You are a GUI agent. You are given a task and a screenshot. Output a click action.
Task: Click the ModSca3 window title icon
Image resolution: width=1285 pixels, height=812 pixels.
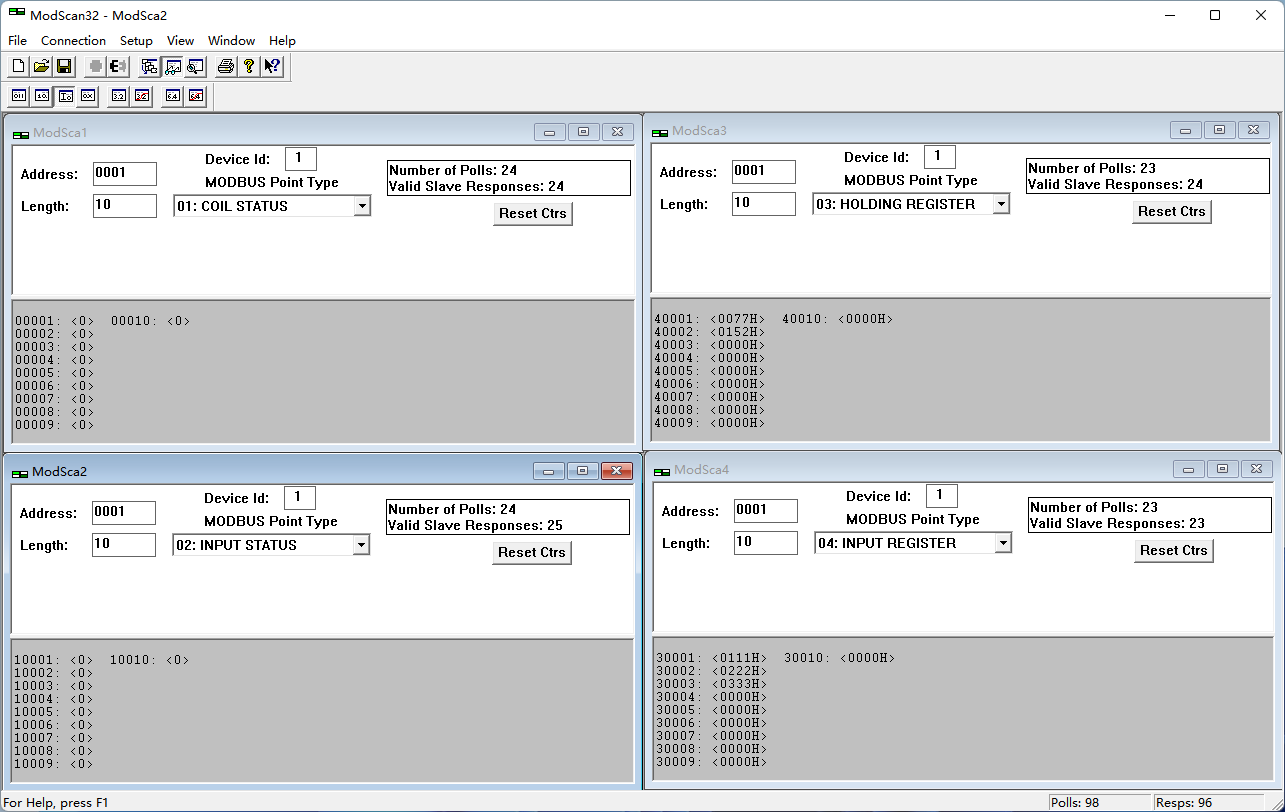660,131
